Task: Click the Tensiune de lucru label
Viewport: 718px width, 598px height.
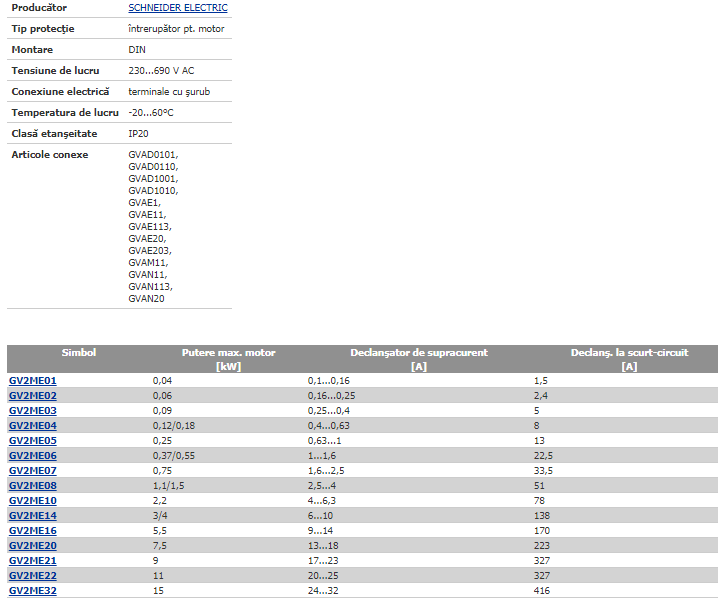Action: (x=55, y=71)
